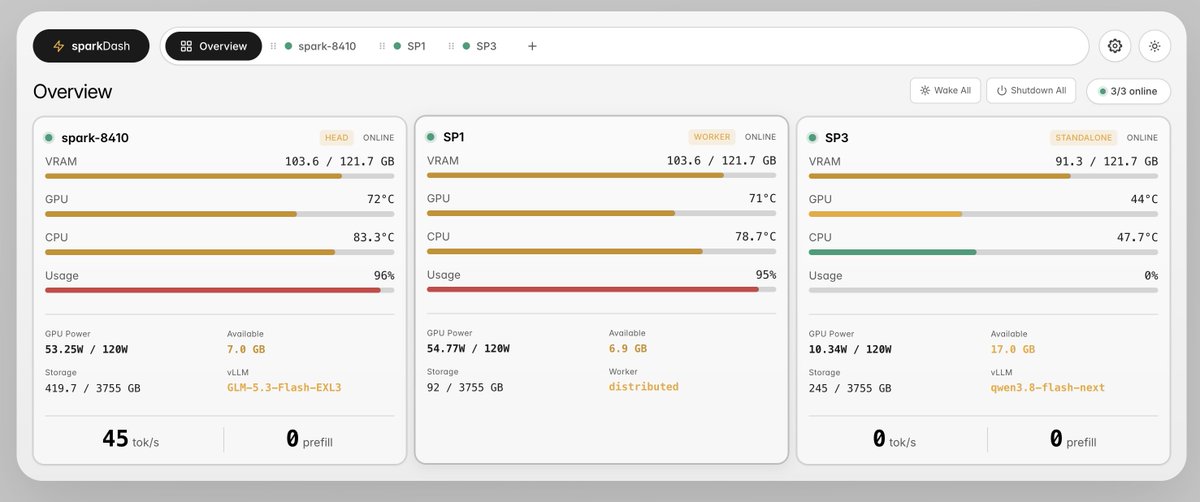Image resolution: width=1200 pixels, height=502 pixels.
Task: Click the green status dot on SP3 card
Action: pos(812,138)
